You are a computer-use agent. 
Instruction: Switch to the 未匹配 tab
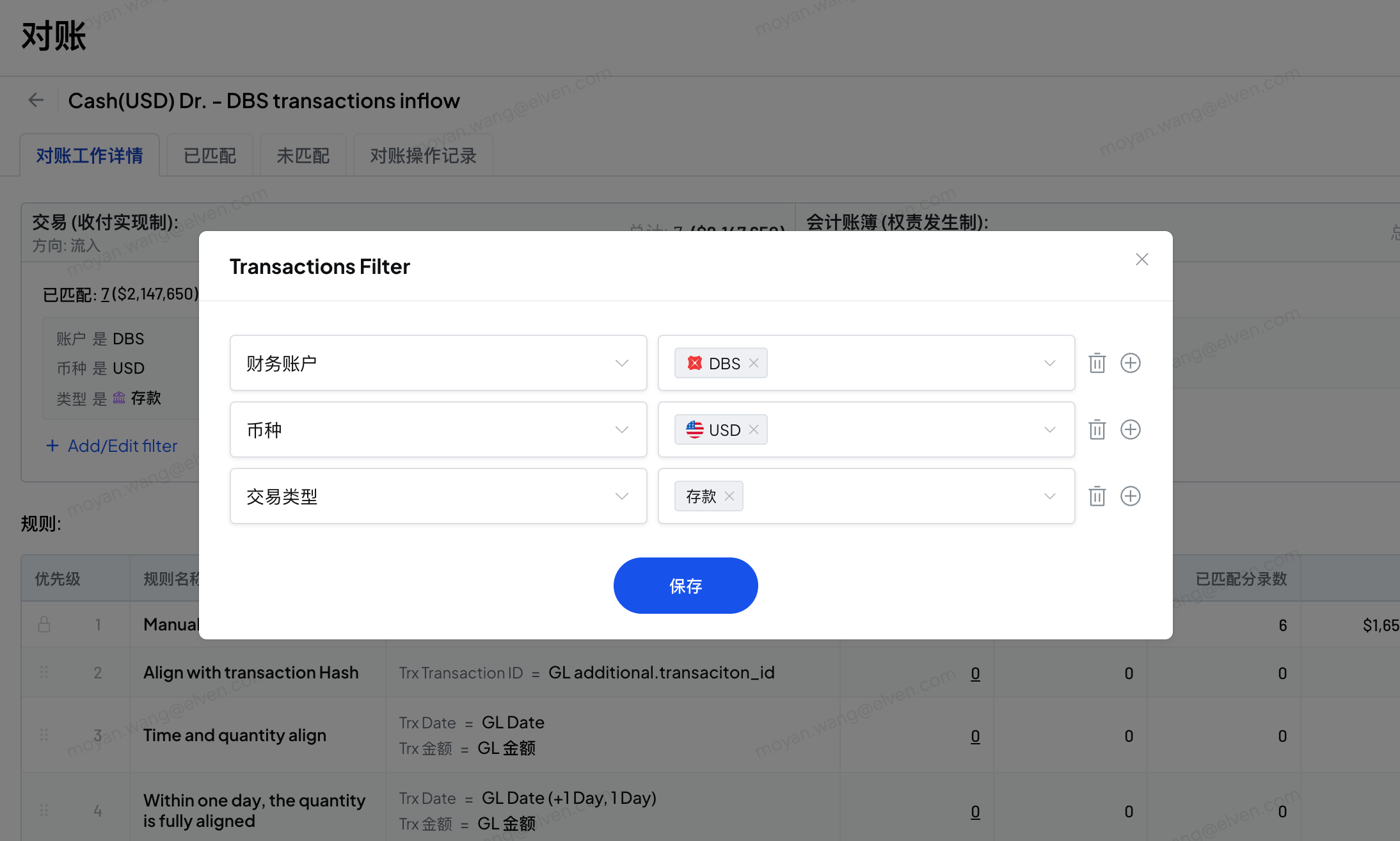click(303, 156)
